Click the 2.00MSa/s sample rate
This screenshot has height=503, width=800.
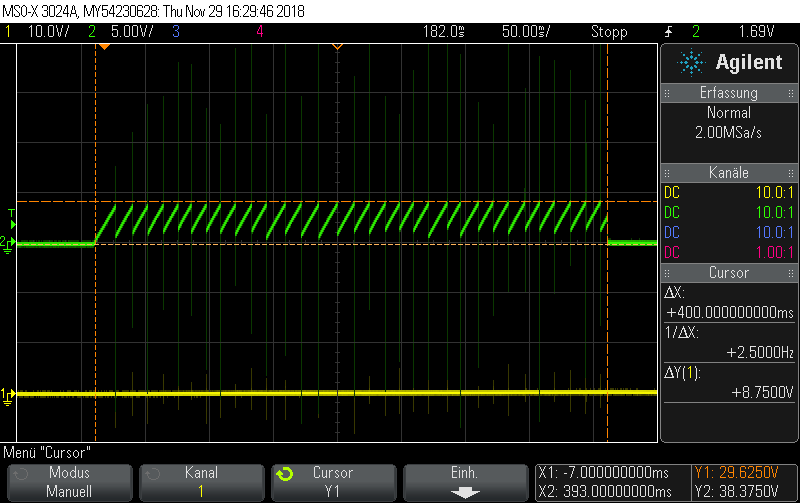tap(729, 133)
